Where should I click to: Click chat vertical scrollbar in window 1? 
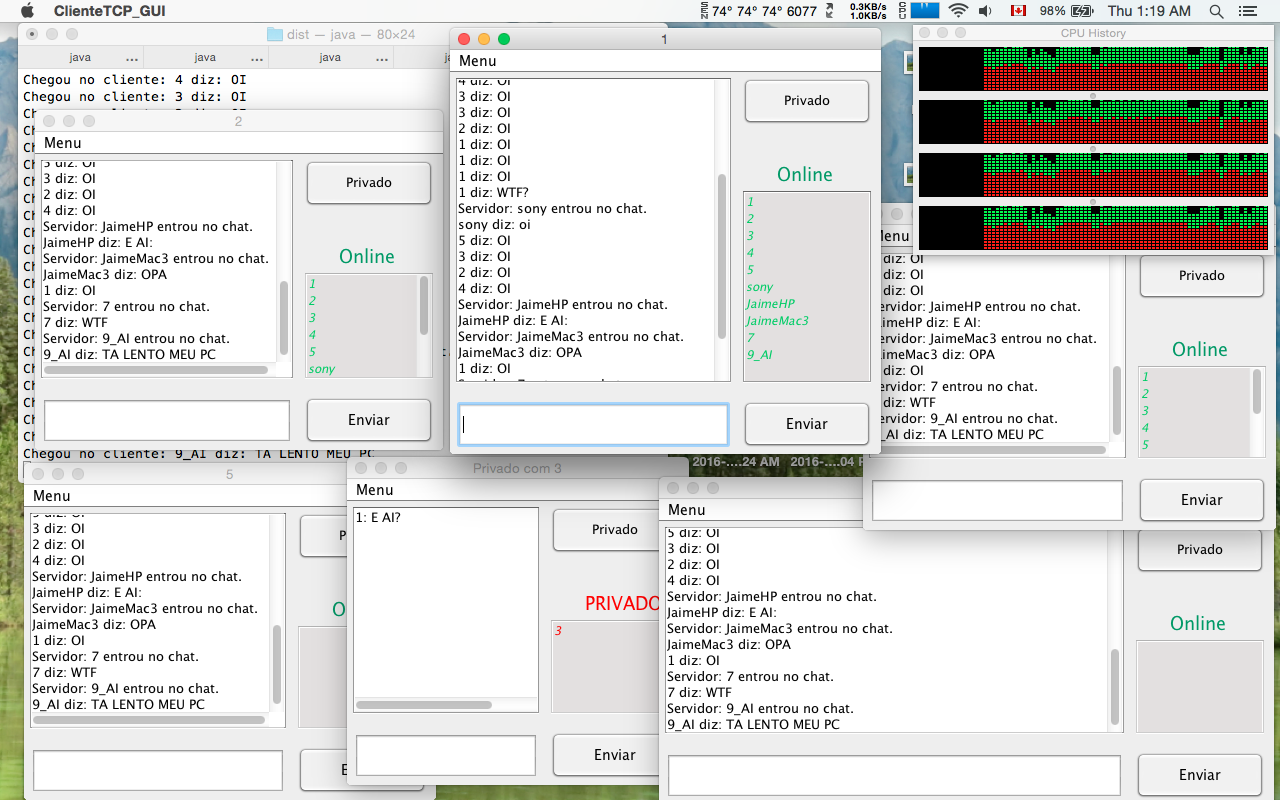[722, 255]
